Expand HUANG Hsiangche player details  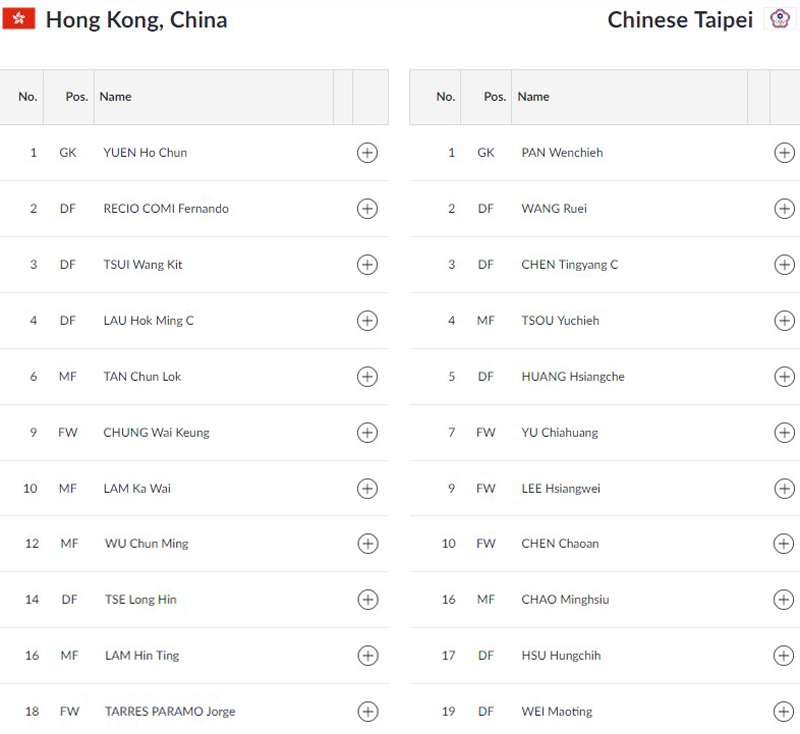coord(785,376)
